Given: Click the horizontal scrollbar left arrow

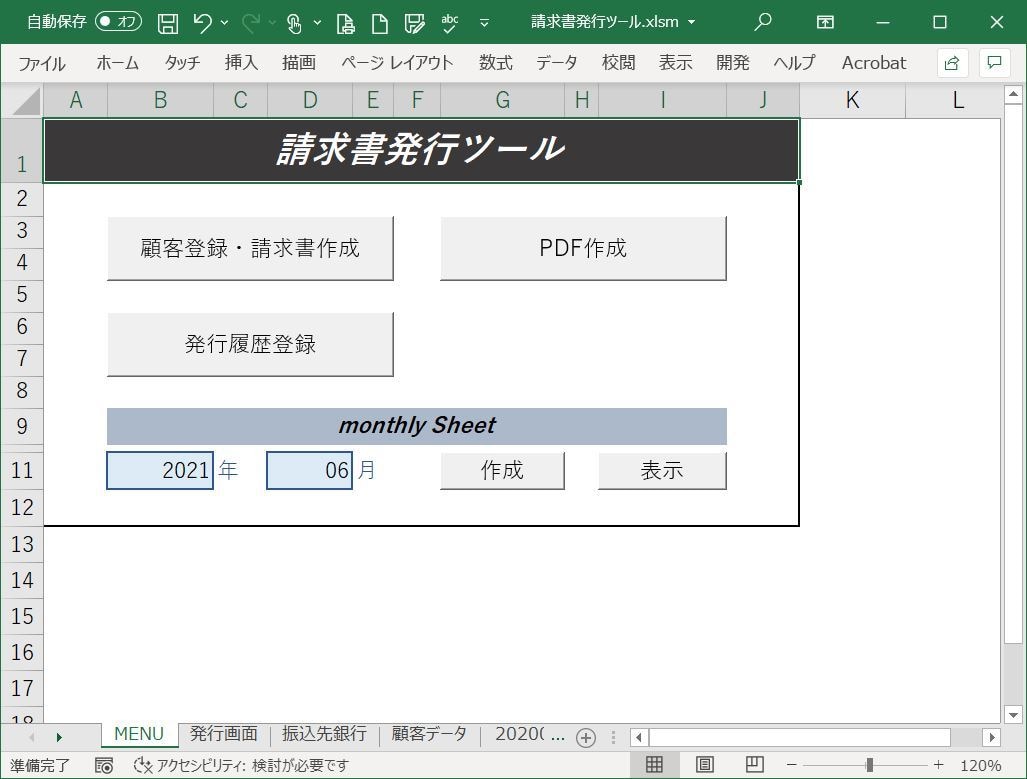Looking at the screenshot, I should point(639,738).
